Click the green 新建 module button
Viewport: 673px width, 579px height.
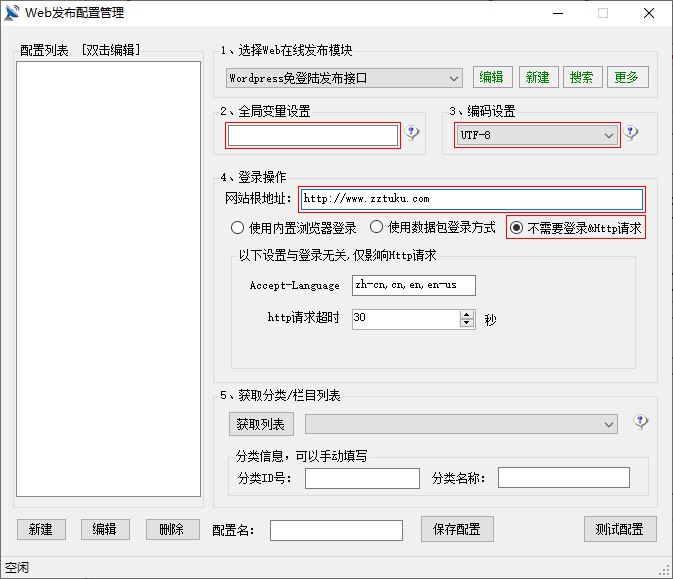[537, 77]
